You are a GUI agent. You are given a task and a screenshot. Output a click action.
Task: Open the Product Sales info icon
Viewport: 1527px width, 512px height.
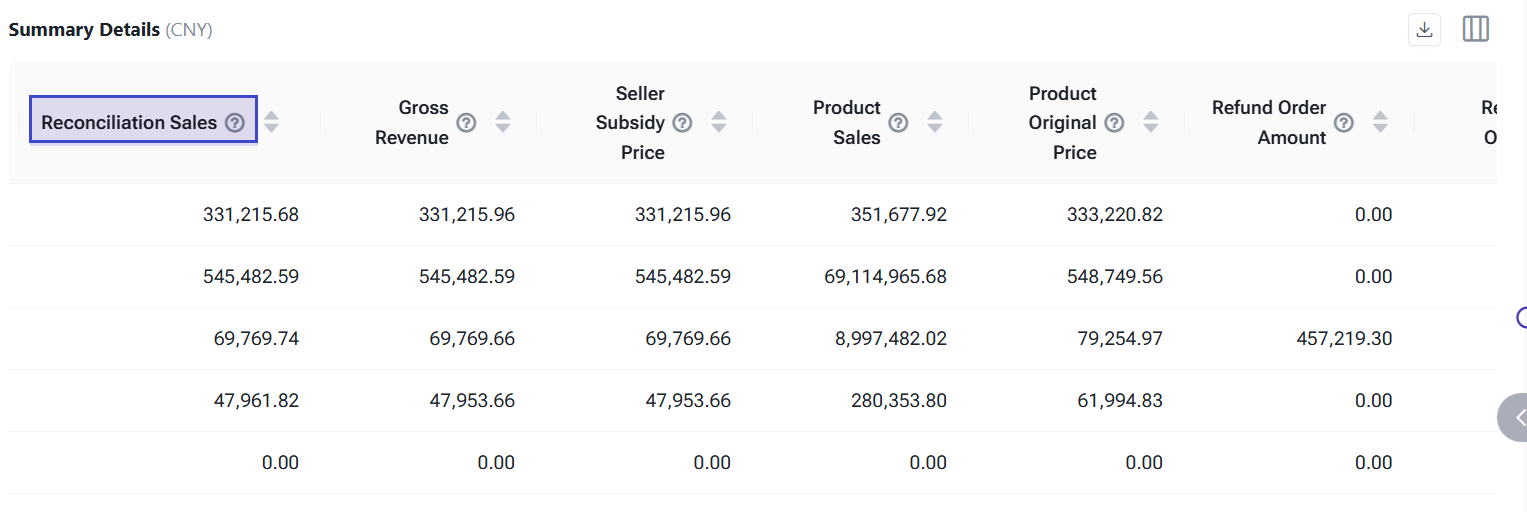[898, 123]
